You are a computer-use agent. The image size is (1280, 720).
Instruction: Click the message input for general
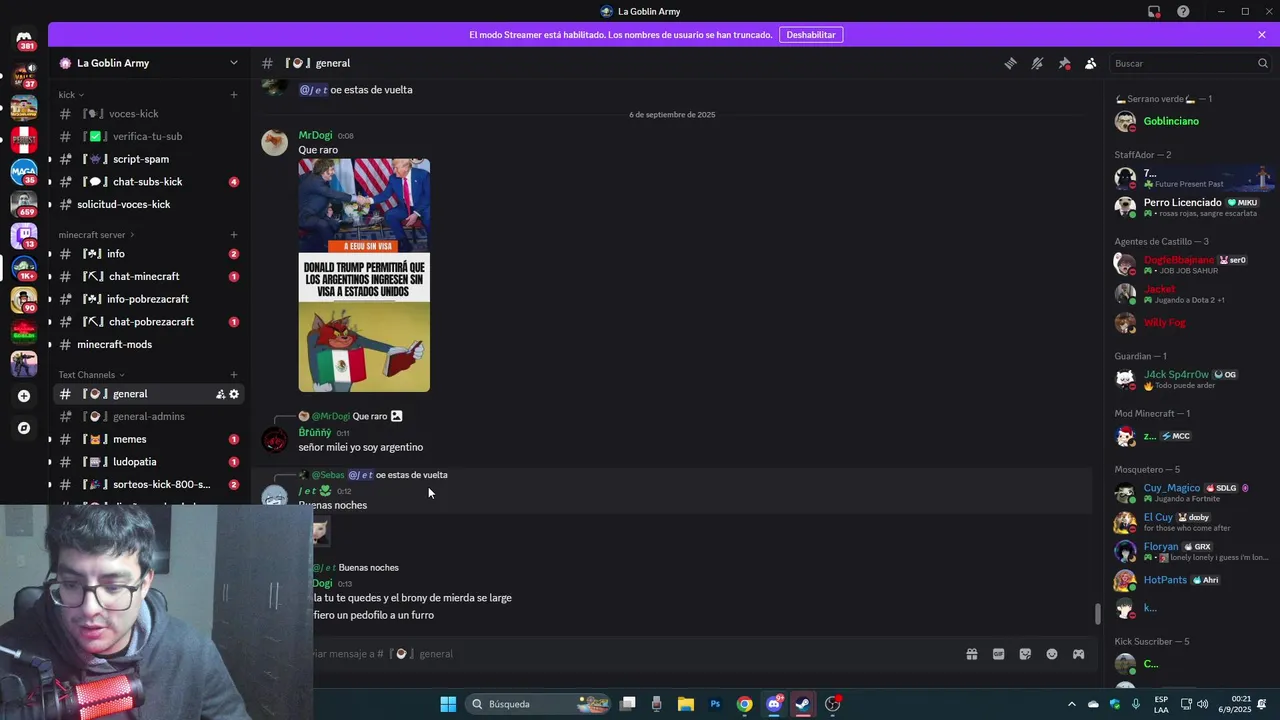pyautogui.click(x=630, y=654)
